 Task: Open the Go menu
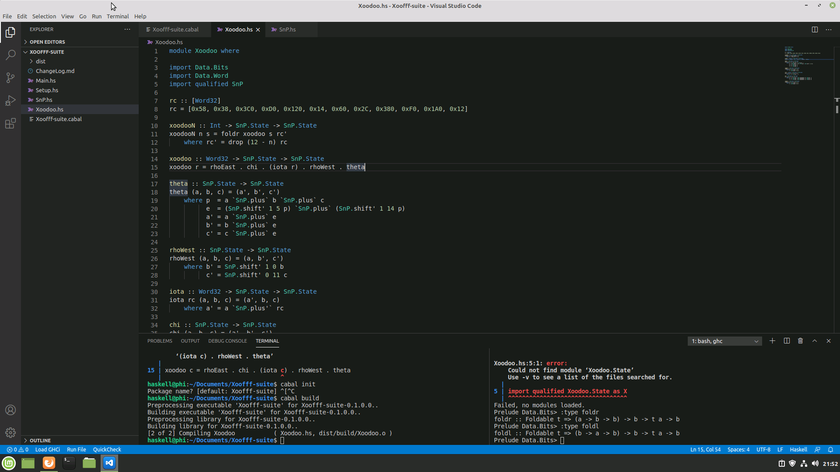[82, 16]
